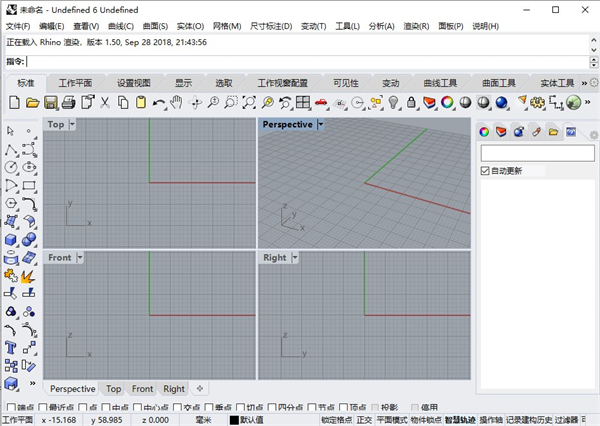
Task: Select the Text object tool
Action: tap(11, 347)
